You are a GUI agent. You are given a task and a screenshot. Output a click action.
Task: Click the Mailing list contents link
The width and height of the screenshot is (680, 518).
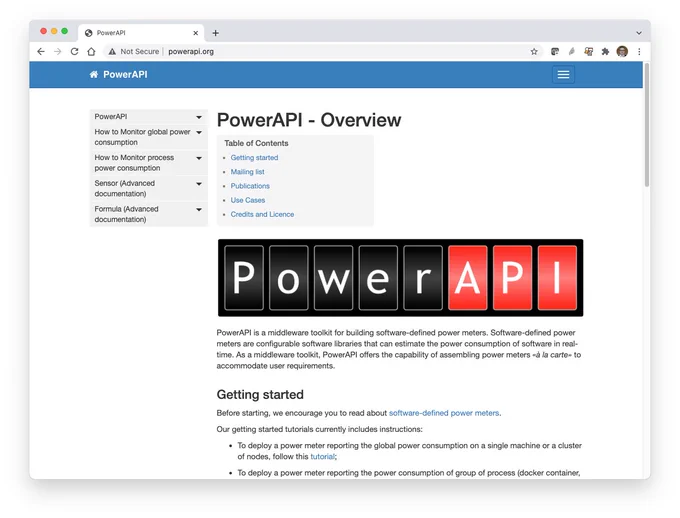point(247,172)
